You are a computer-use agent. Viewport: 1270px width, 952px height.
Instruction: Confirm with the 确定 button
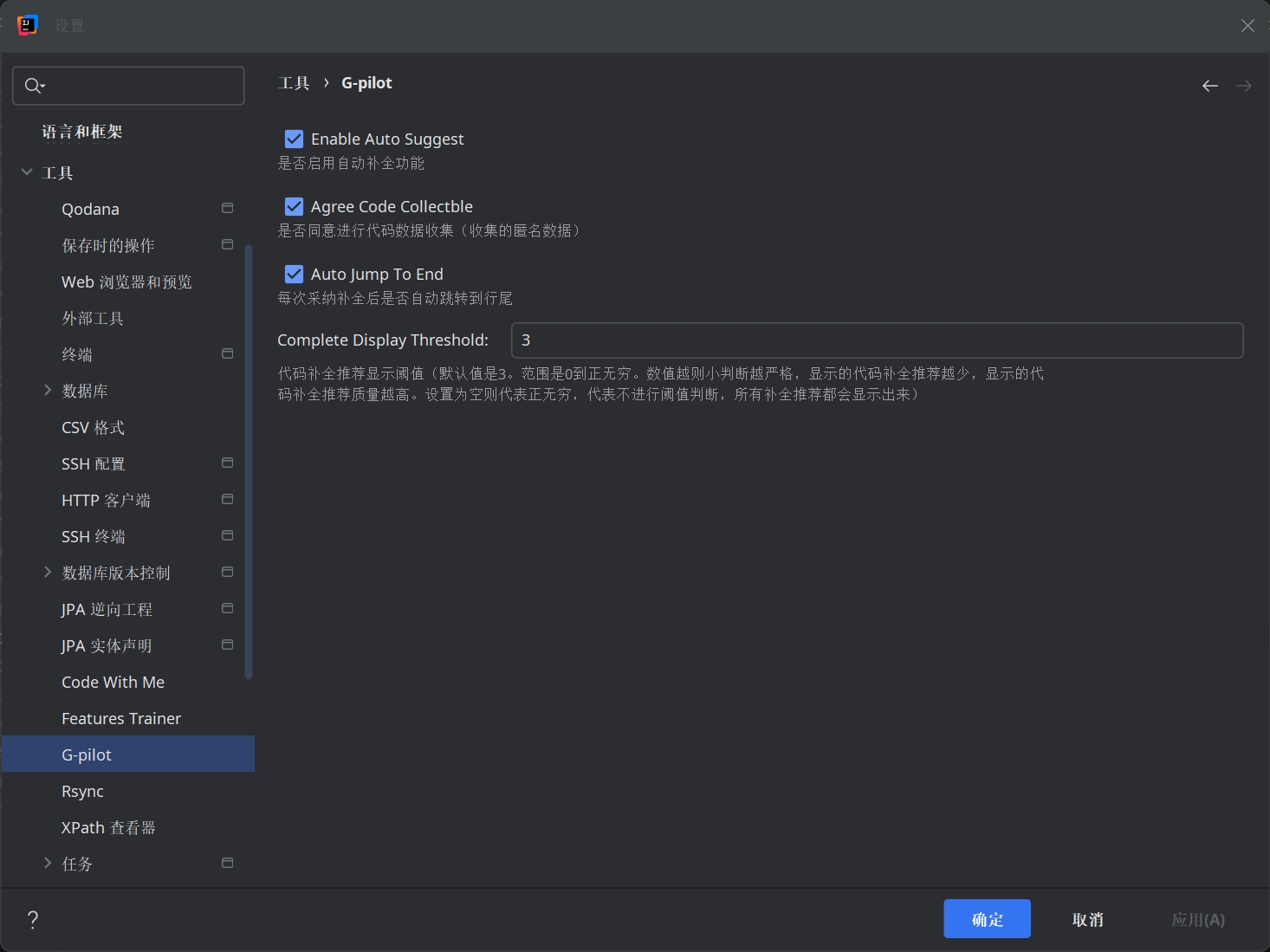click(987, 919)
